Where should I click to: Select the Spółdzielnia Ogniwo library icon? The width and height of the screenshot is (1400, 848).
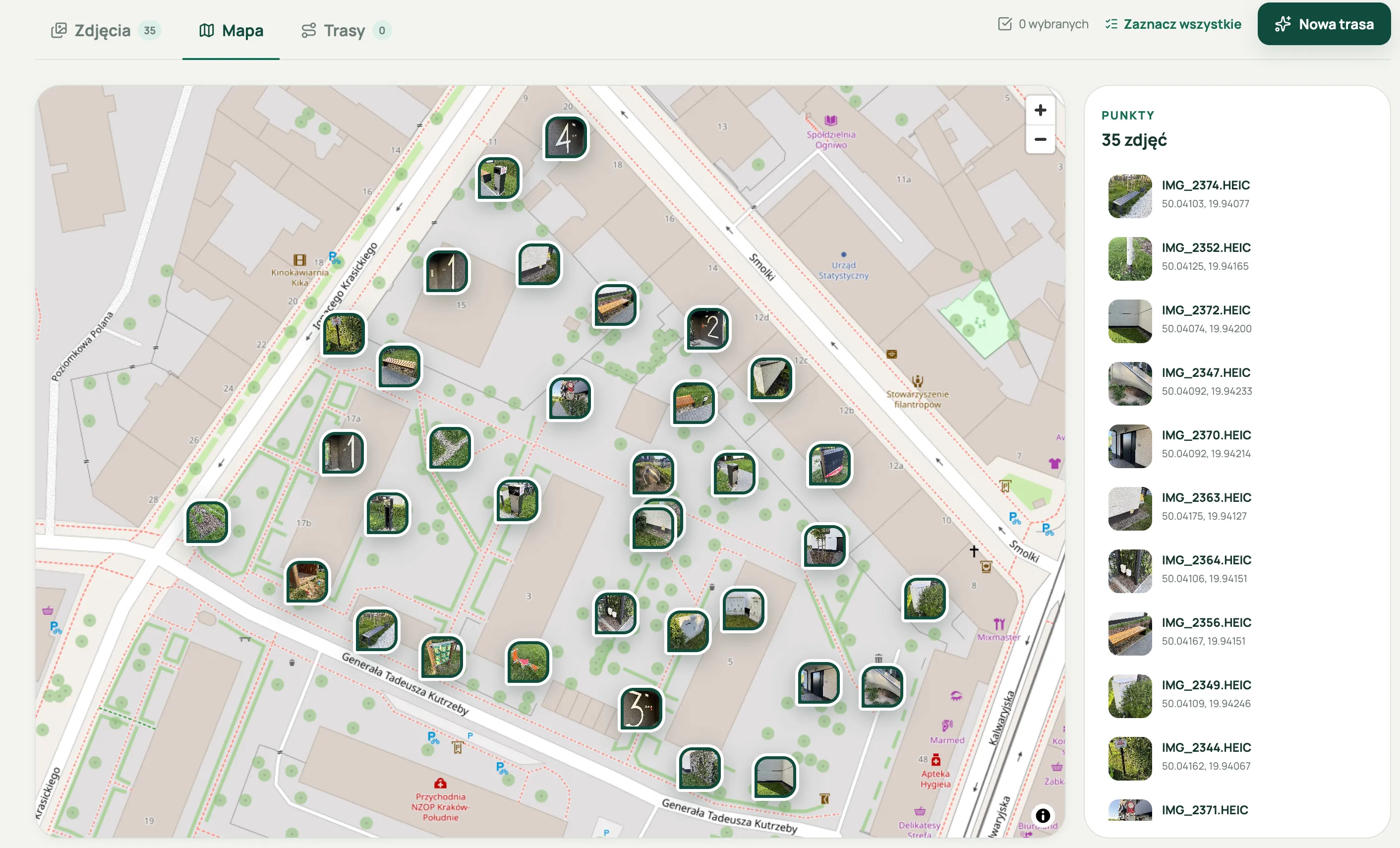(831, 120)
